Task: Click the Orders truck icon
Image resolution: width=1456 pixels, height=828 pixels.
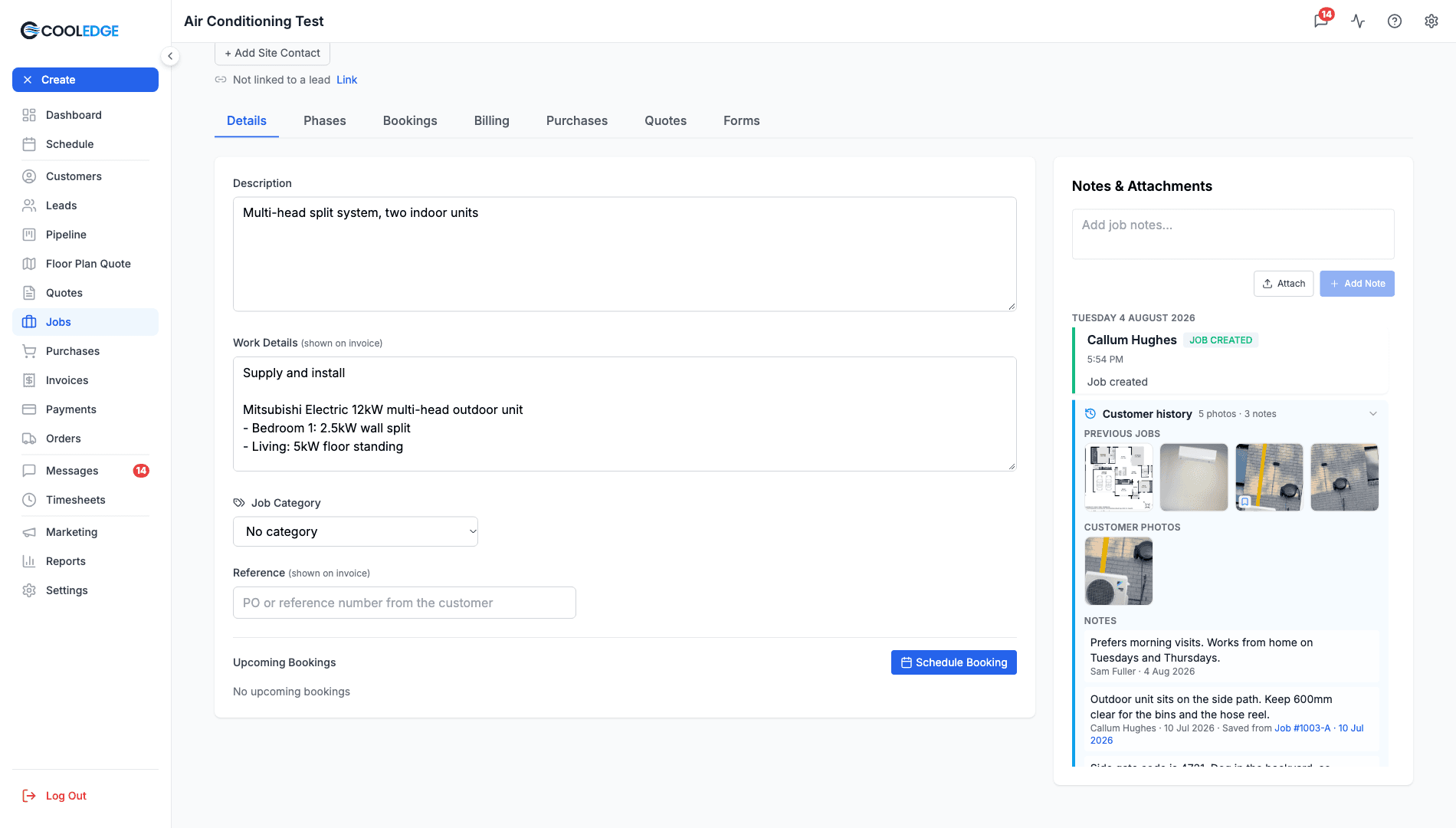Action: [x=29, y=439]
